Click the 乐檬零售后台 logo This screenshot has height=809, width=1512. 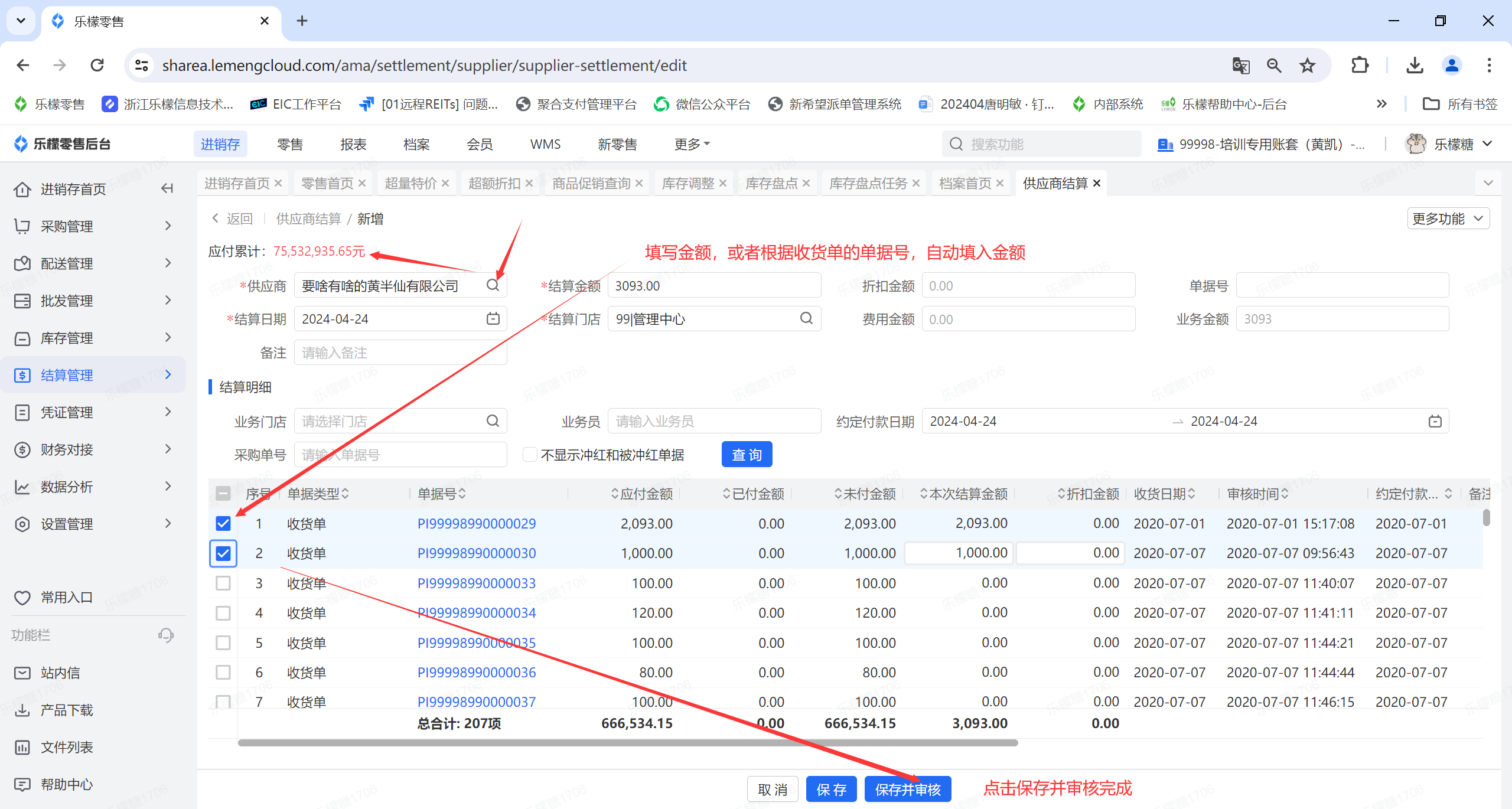pos(62,143)
